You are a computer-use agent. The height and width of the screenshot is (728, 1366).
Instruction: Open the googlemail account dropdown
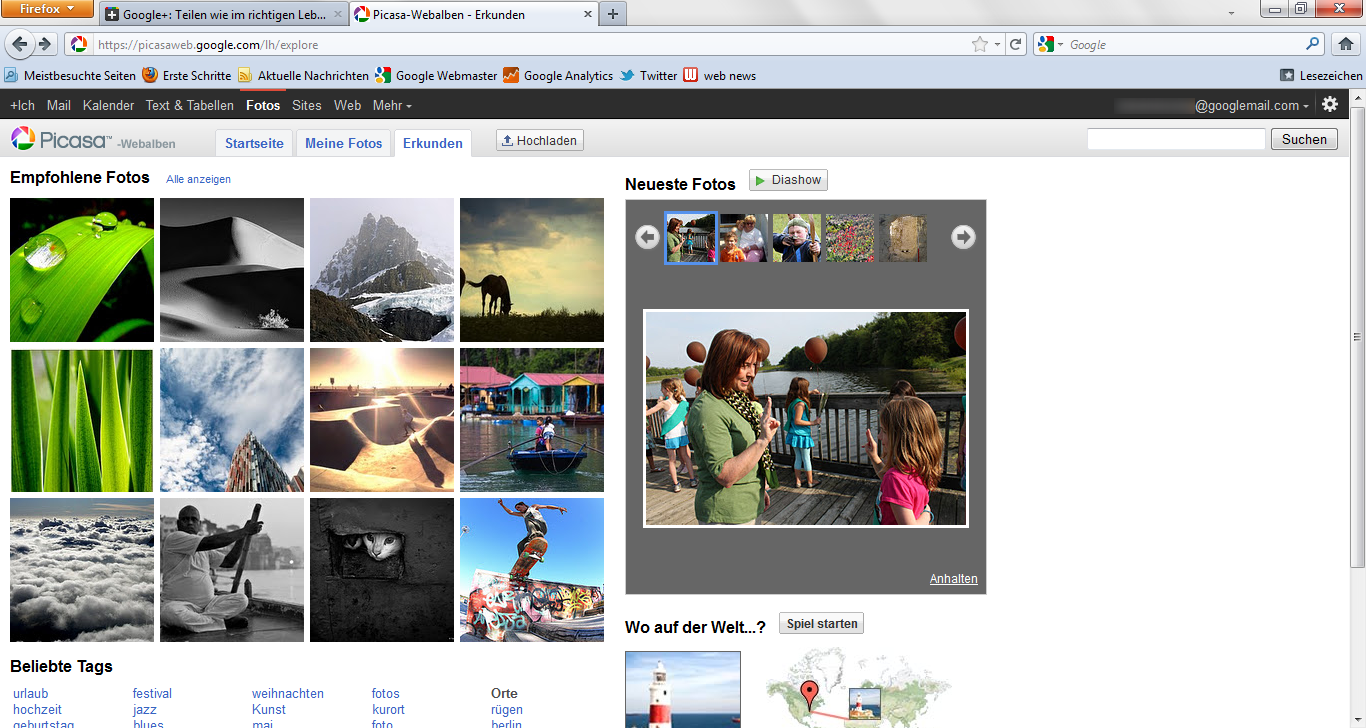(1251, 105)
